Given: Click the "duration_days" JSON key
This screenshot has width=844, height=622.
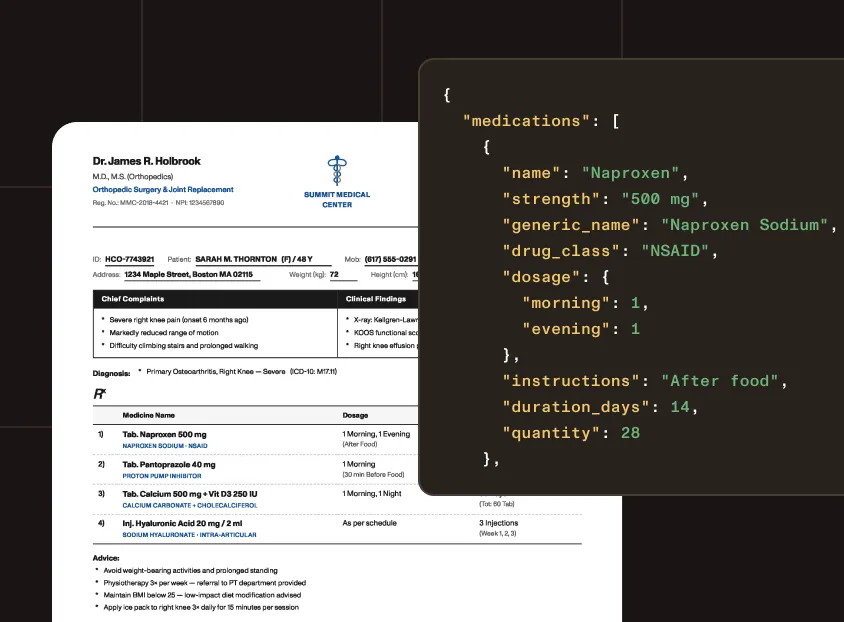Looking at the screenshot, I should pos(575,407).
